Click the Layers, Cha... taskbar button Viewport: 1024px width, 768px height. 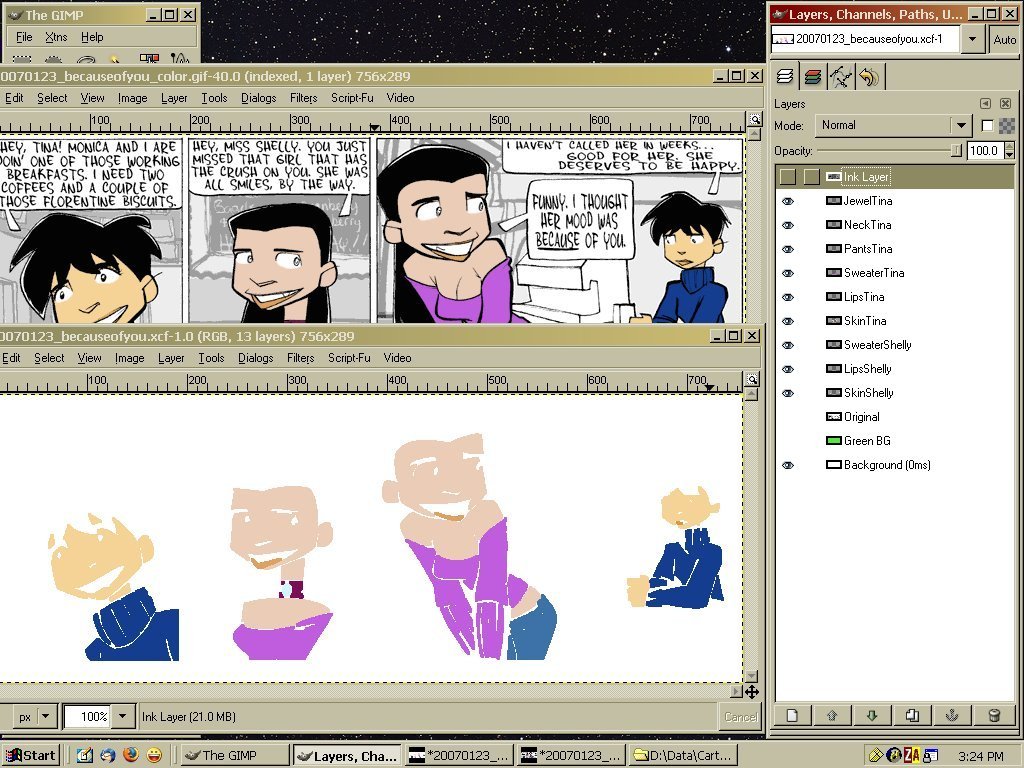pos(347,756)
